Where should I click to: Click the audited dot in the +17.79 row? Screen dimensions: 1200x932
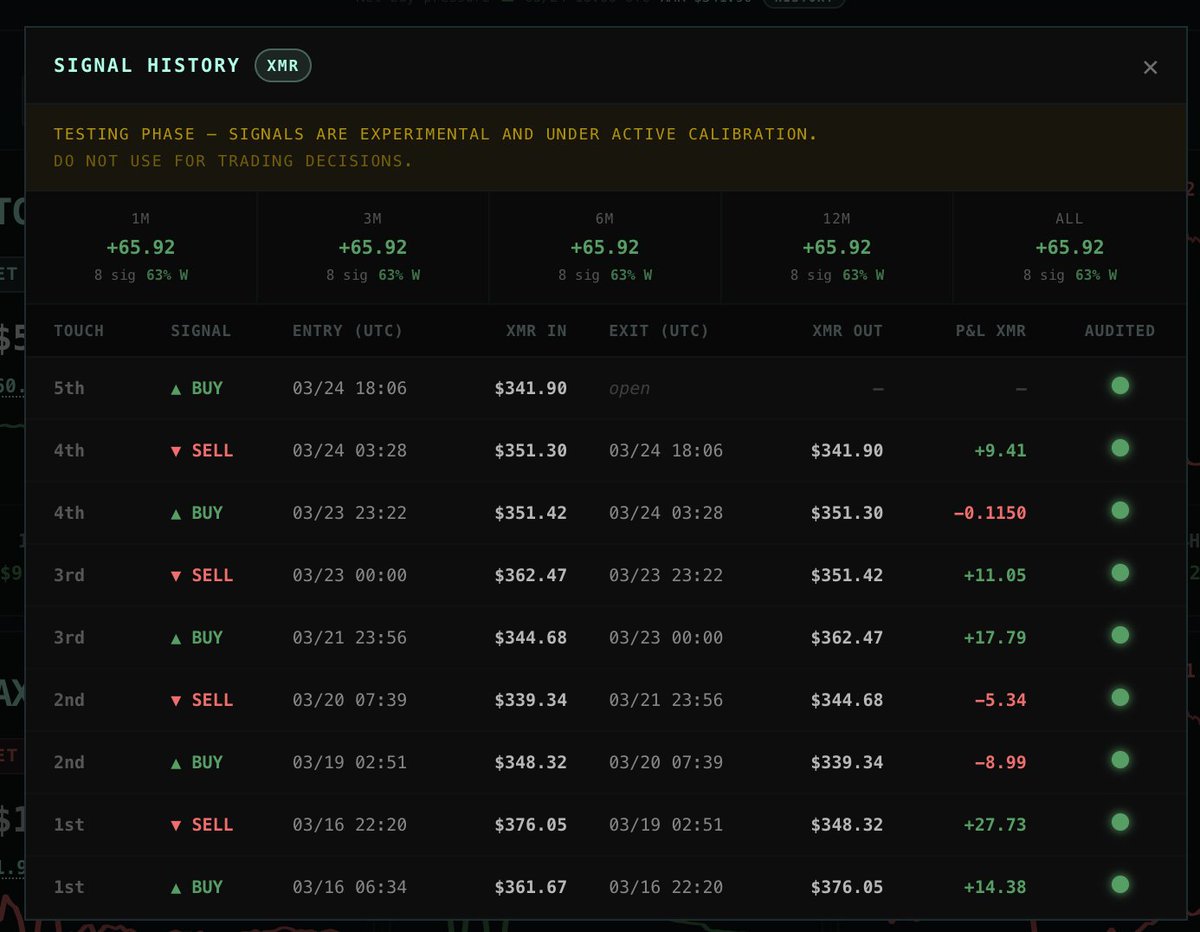pyautogui.click(x=1120, y=635)
